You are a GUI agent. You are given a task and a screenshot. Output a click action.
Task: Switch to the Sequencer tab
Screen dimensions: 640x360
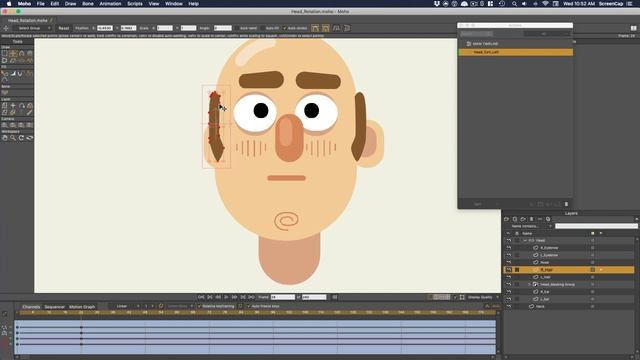point(55,307)
